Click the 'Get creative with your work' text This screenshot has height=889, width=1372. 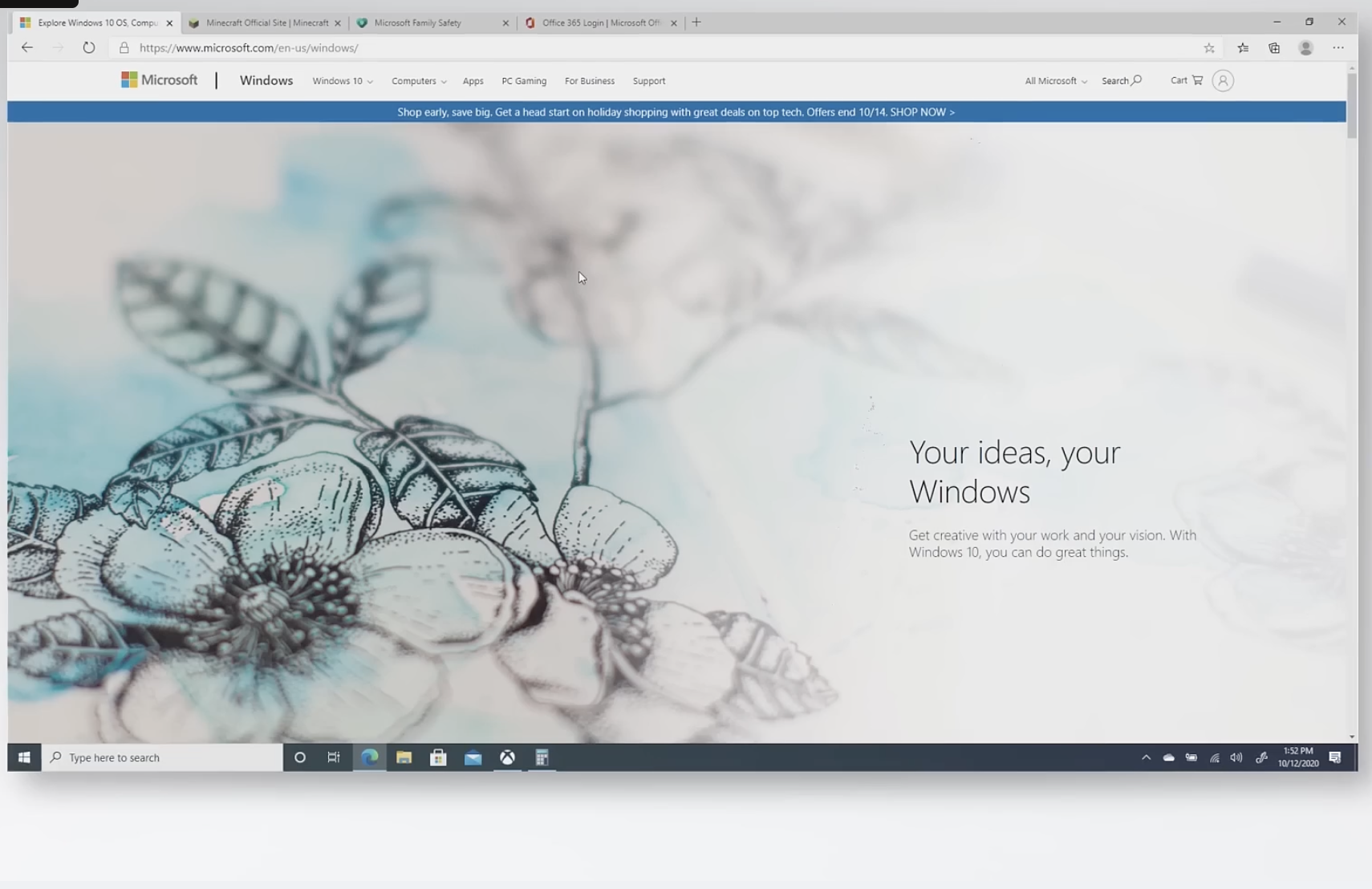1052,543
